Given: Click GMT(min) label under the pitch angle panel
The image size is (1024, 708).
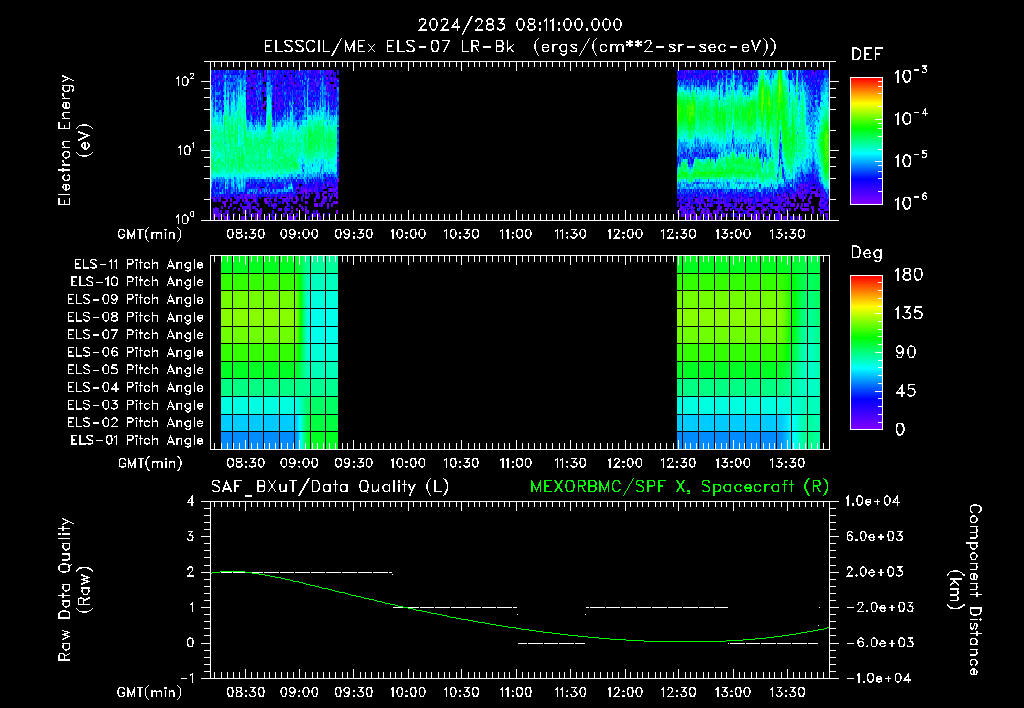Looking at the screenshot, I should (150, 463).
